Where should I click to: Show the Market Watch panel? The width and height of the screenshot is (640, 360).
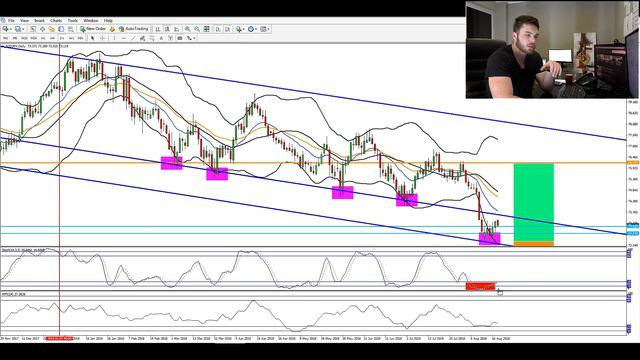[x=33, y=29]
